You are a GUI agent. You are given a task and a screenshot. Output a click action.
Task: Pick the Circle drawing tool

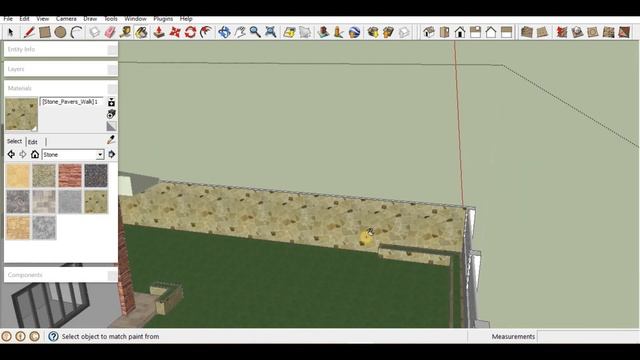tap(60, 32)
